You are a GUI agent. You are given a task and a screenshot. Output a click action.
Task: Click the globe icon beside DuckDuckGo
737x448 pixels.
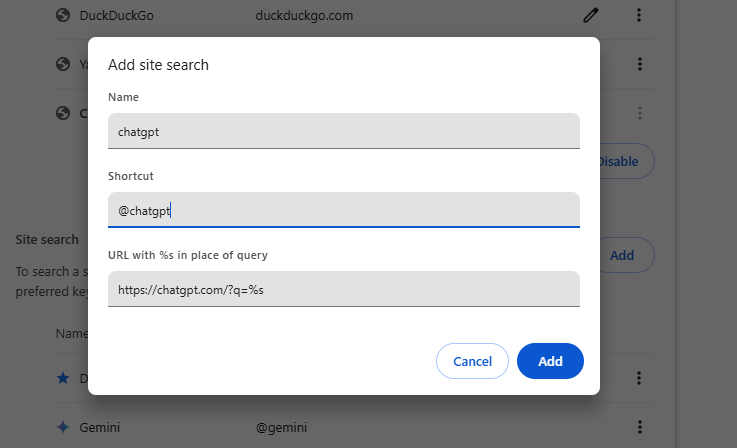point(63,16)
